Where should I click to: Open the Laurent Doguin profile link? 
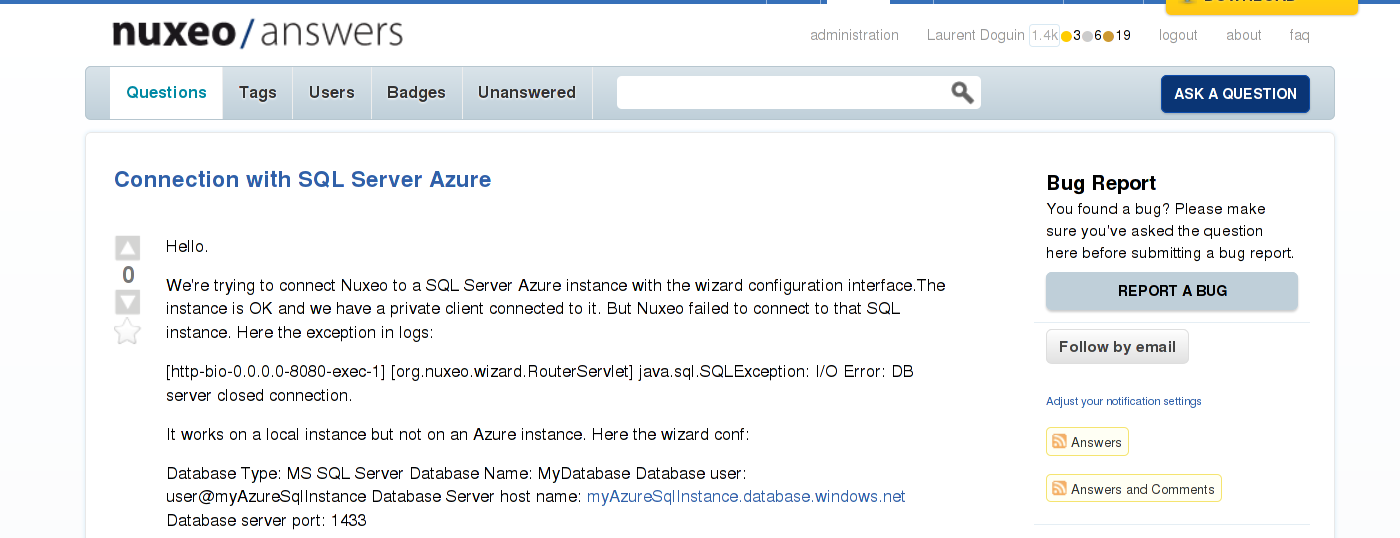pyautogui.click(x=976, y=35)
